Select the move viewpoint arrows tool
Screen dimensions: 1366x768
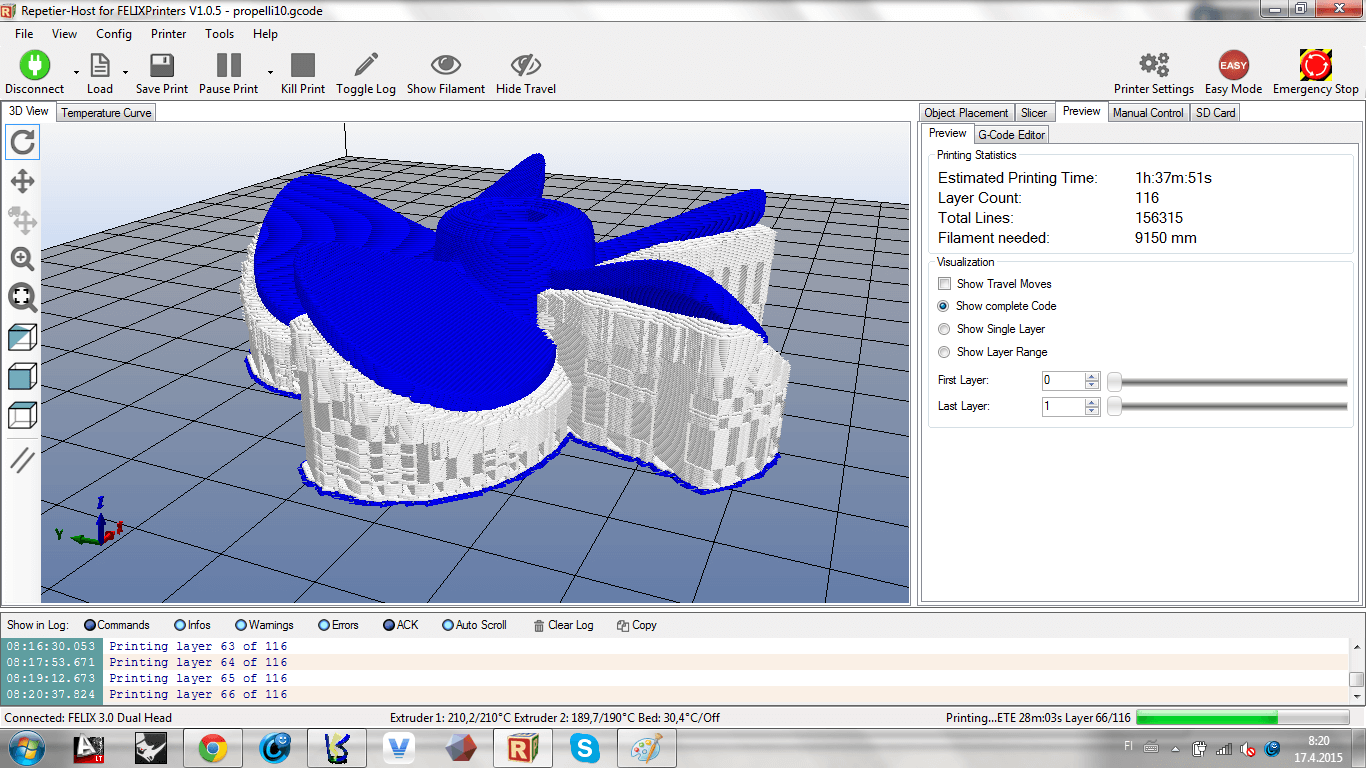[x=22, y=181]
